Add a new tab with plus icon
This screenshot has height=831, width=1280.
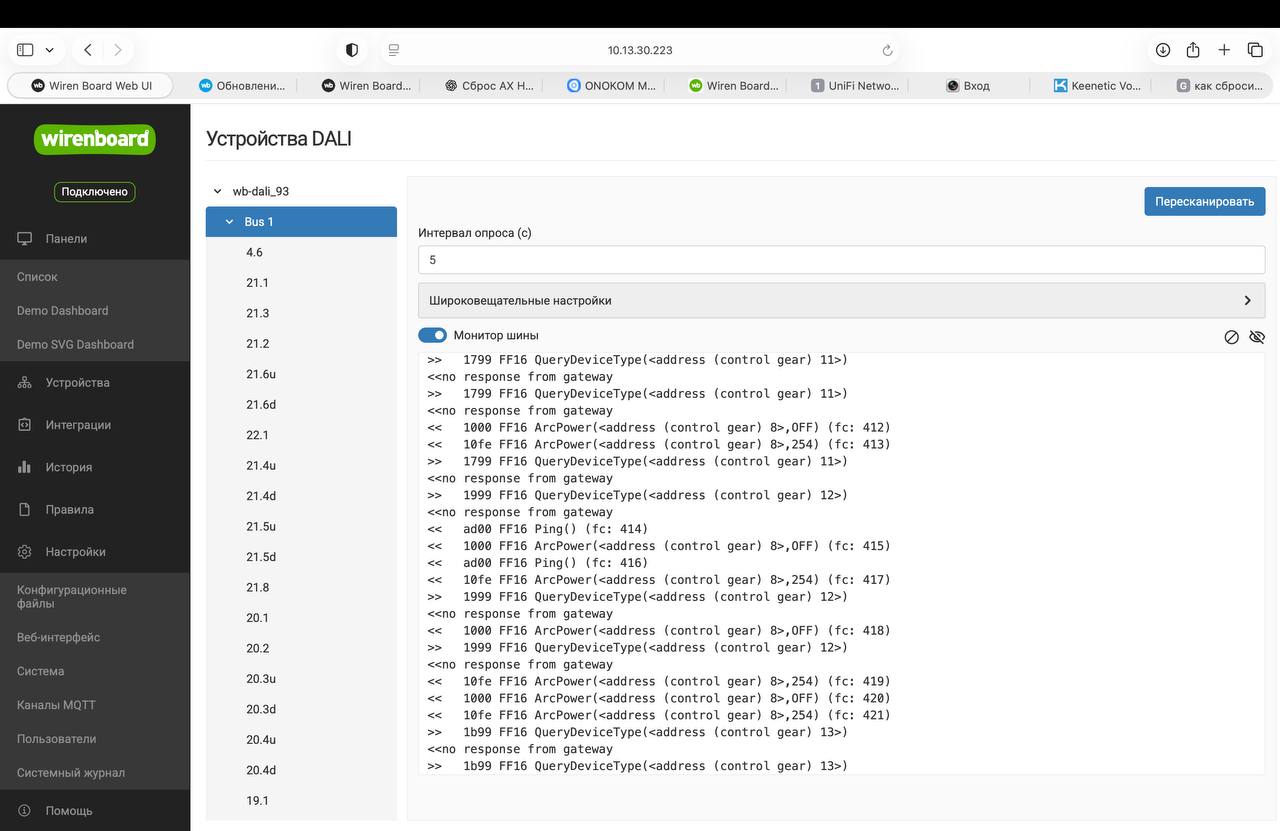1224,50
